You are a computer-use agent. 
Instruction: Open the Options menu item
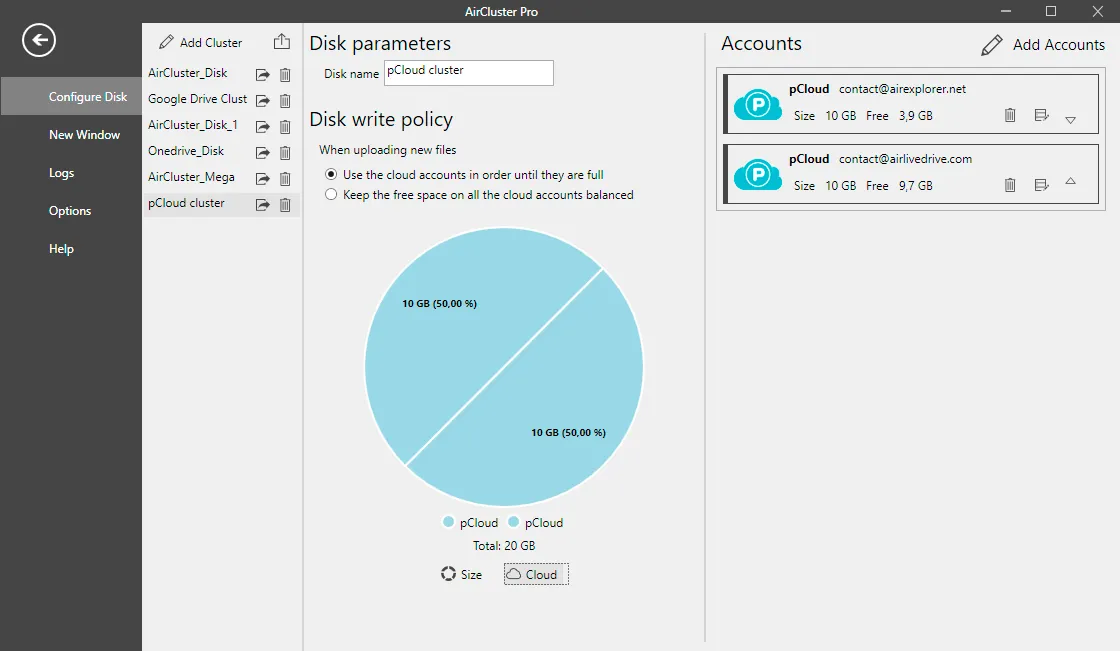(x=70, y=211)
